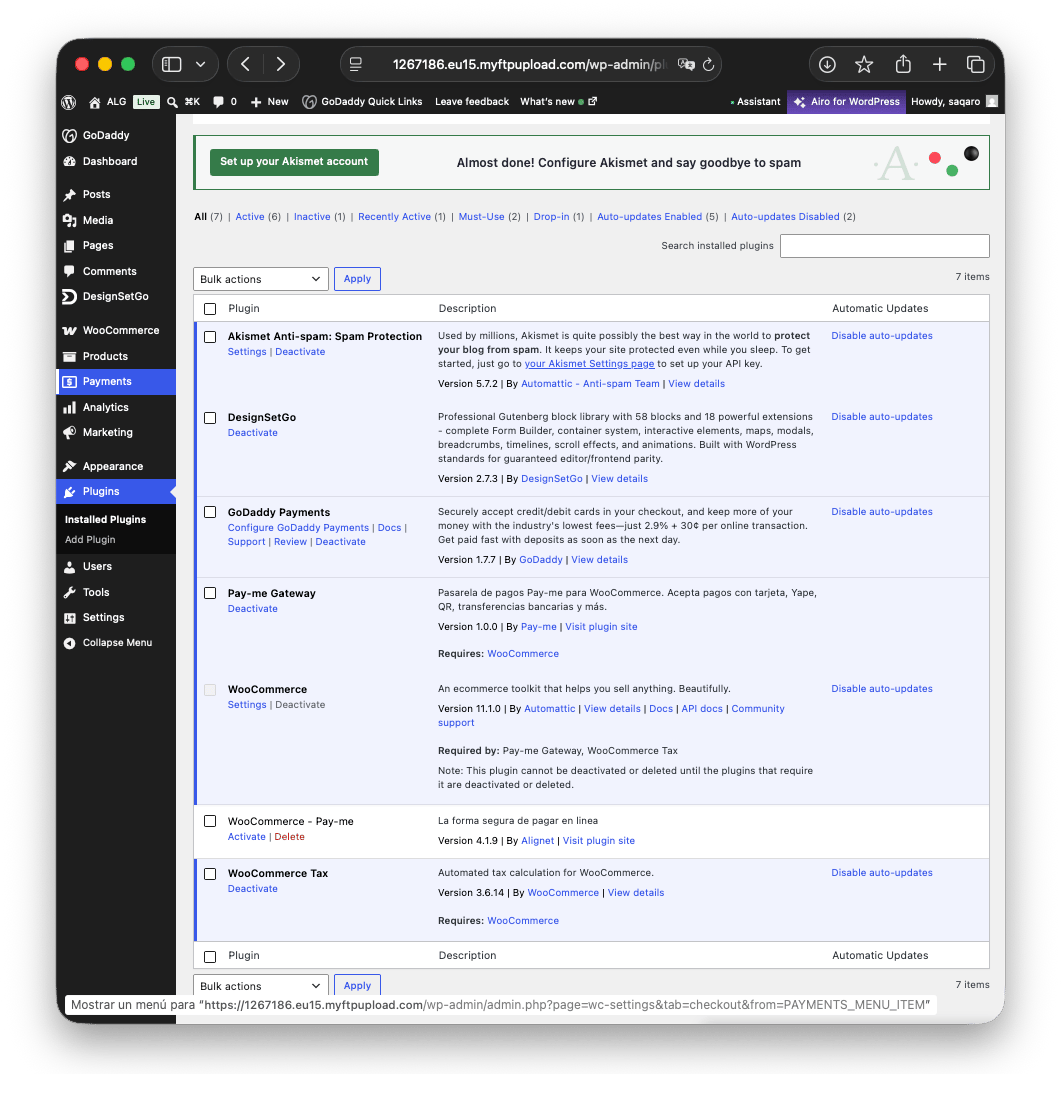Filter by Auto-updates Disabled

tap(785, 217)
